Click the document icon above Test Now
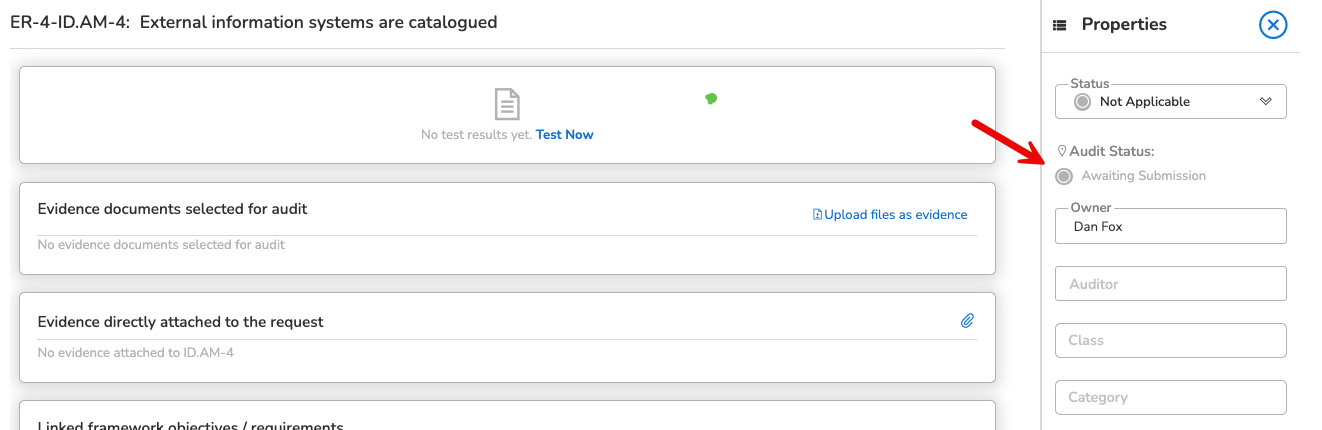Viewport: 1322px width, 430px height. coord(507,104)
